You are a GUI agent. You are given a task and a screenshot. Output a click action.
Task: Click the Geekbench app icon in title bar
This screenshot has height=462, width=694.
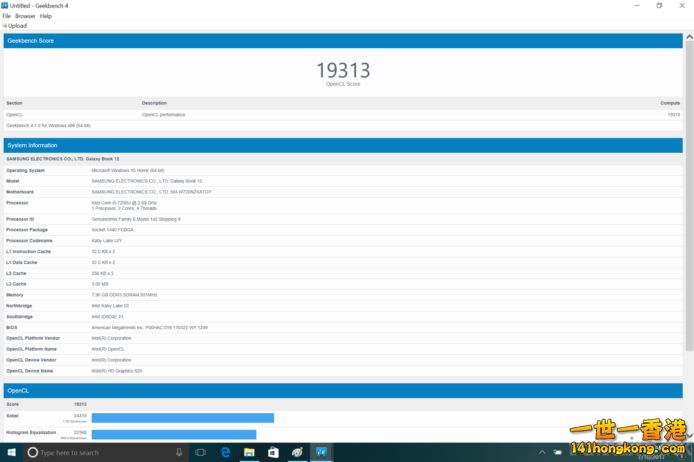pyautogui.click(x=5, y=5)
